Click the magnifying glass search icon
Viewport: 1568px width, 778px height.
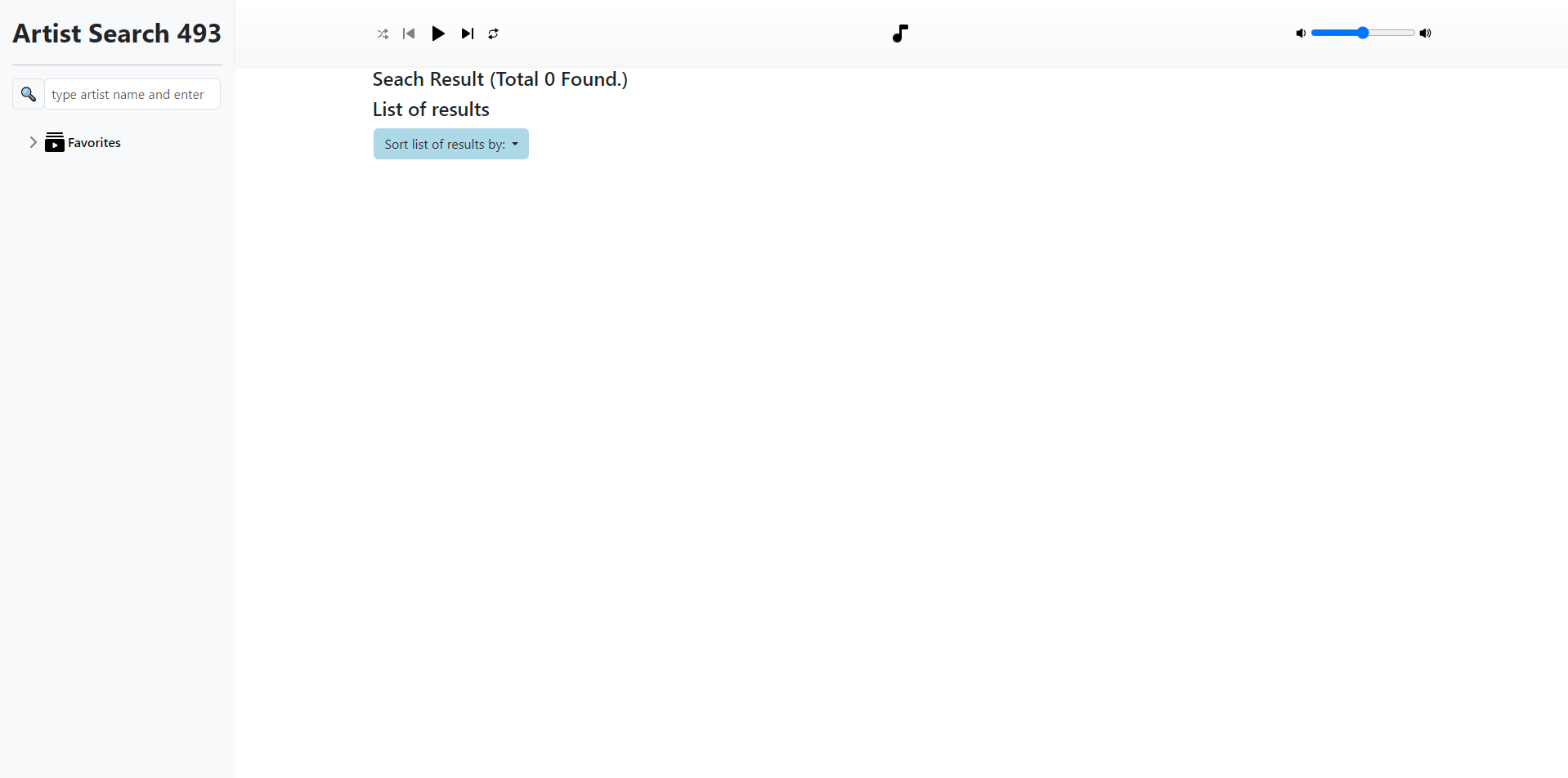[29, 94]
